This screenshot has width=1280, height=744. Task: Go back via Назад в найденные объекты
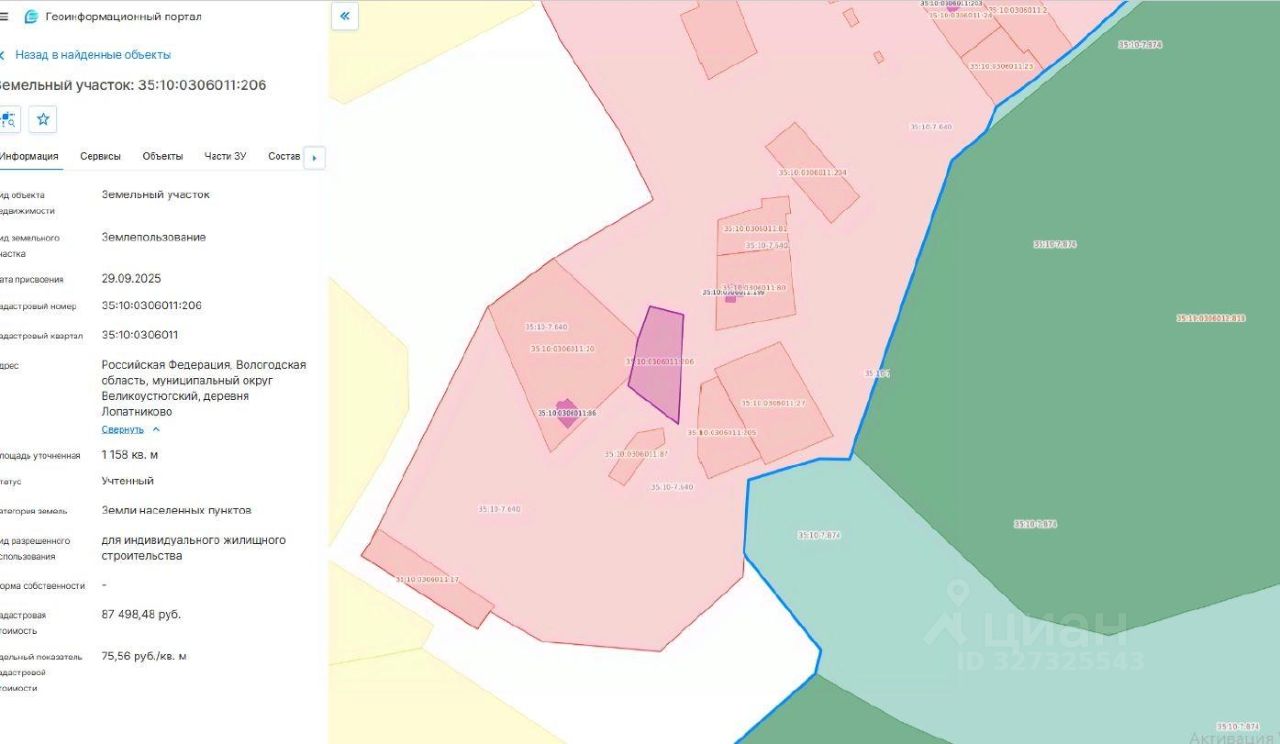[93, 55]
